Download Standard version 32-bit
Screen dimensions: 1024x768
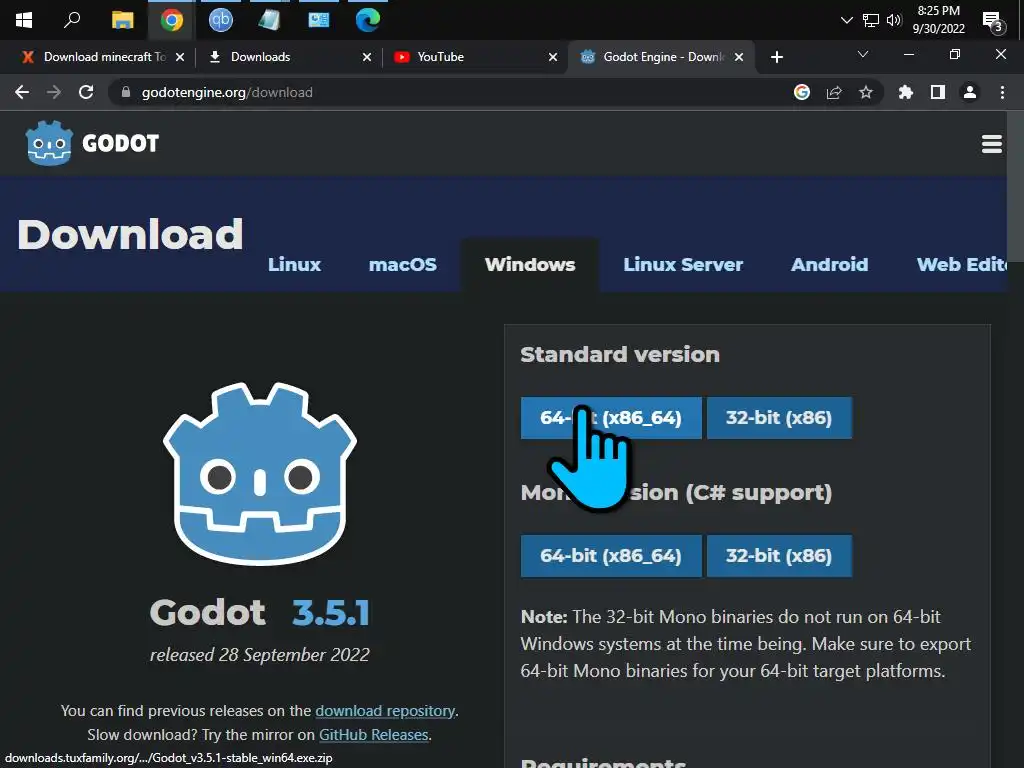[779, 418]
